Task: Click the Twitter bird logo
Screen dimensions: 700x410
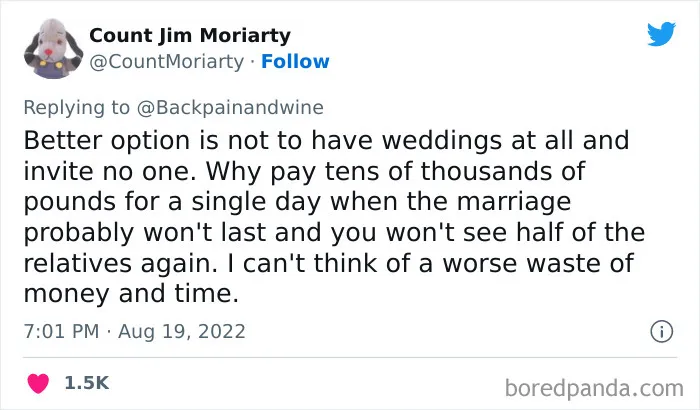Action: click(x=661, y=33)
